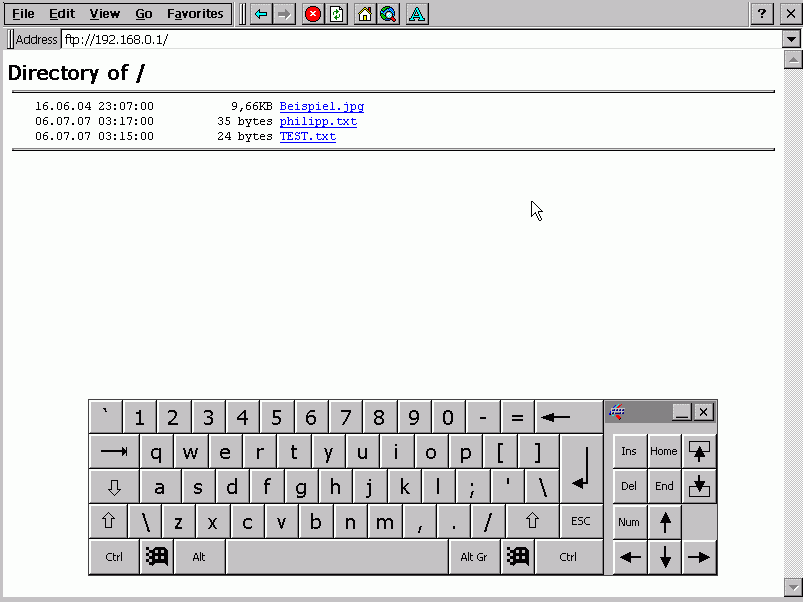This screenshot has height=602, width=803.
Task: Tap the Page Up key on the keypad
Action: coord(699,451)
